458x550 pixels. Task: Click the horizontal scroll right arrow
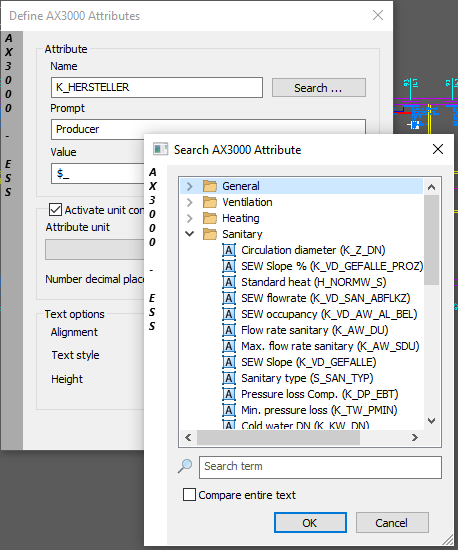click(x=415, y=437)
